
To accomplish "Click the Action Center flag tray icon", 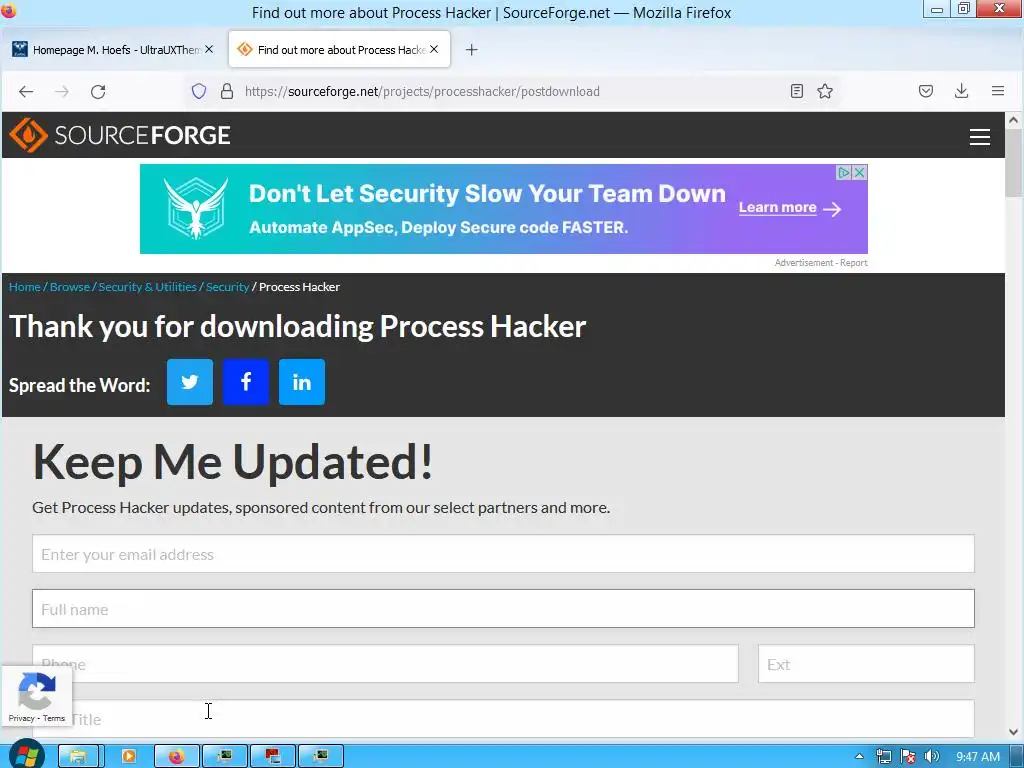I will (x=908, y=756).
